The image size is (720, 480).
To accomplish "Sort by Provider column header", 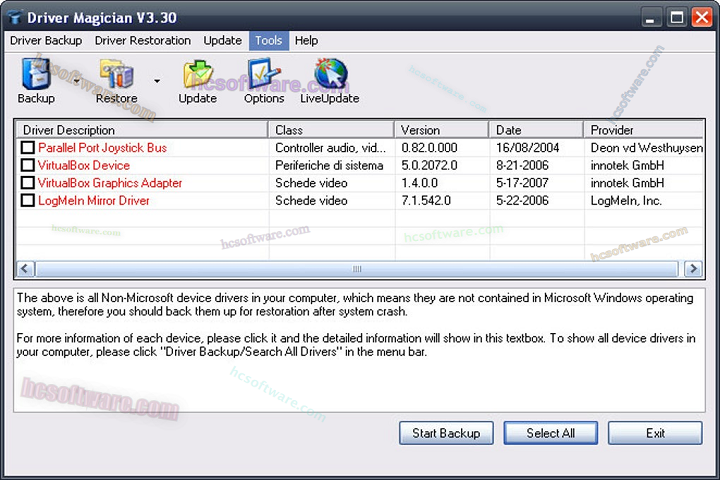I will click(644, 130).
